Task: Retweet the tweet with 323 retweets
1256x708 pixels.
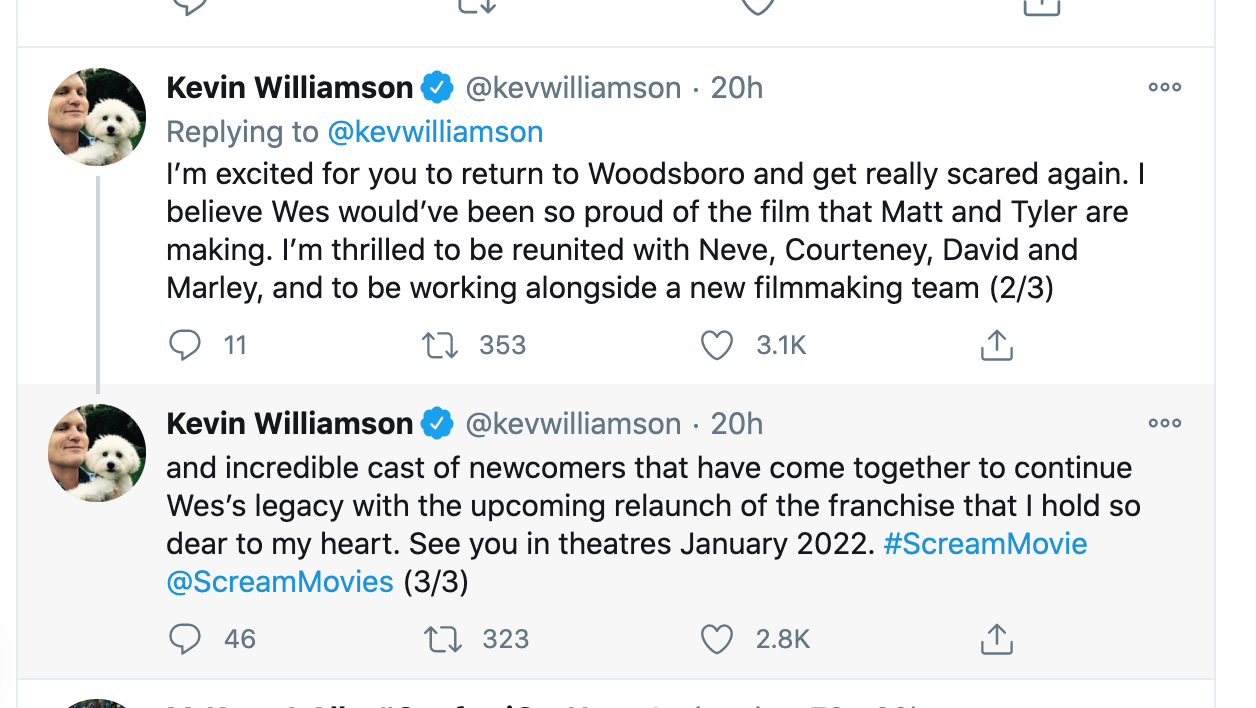Action: tap(441, 639)
